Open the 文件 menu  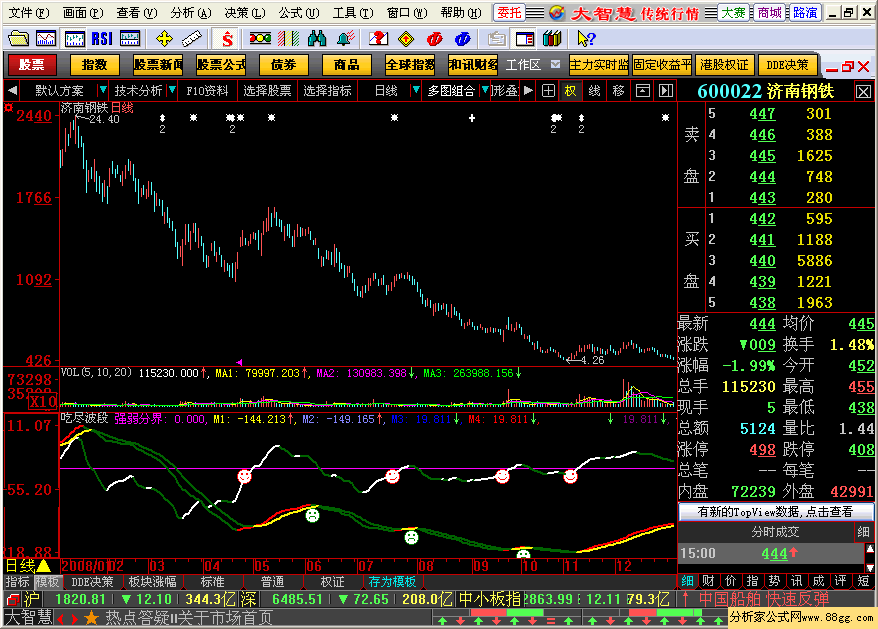point(29,13)
